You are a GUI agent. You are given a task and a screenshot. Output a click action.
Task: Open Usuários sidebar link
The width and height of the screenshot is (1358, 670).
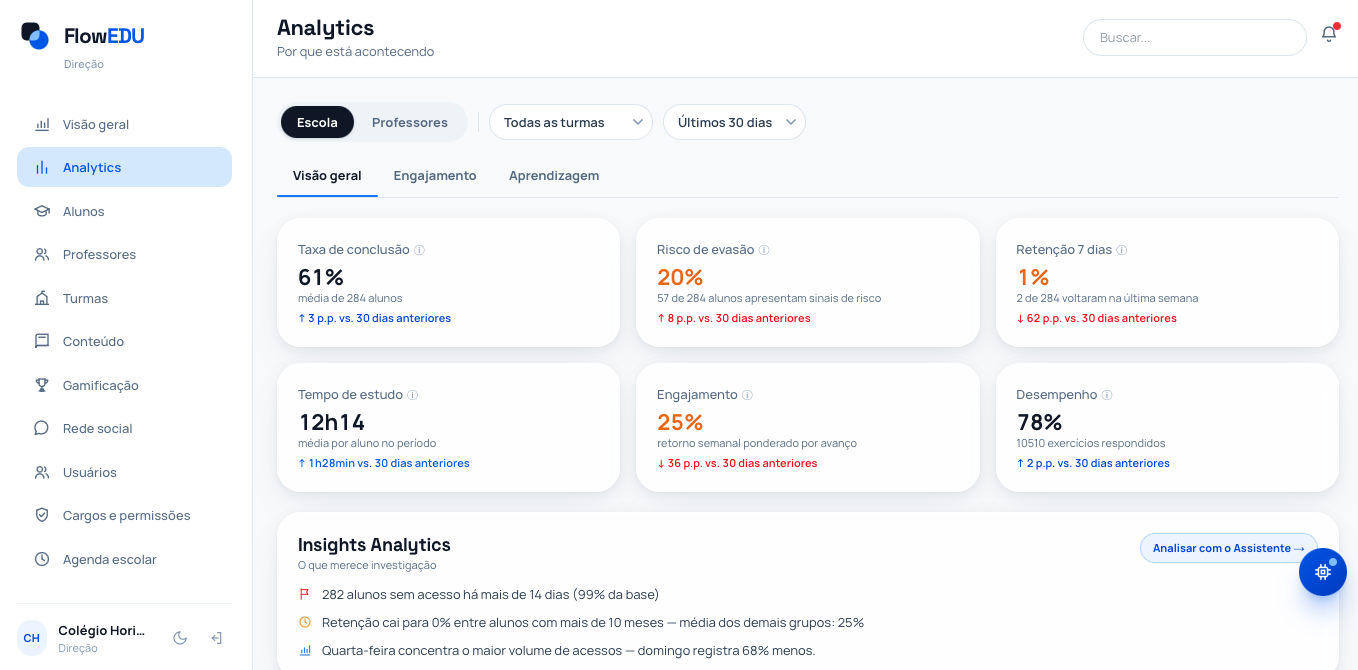[124, 472]
